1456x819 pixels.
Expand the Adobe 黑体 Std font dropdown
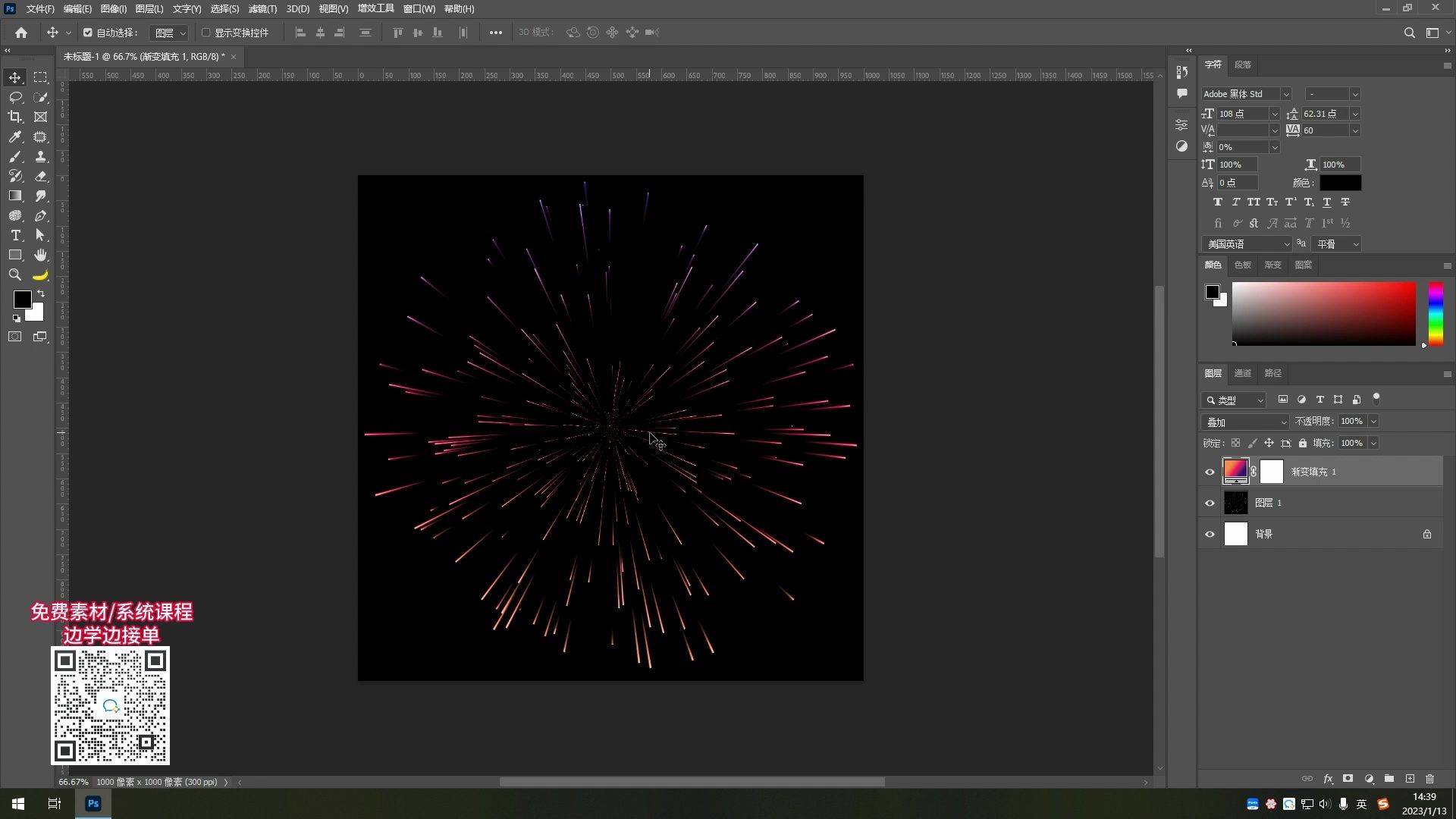coord(1285,94)
